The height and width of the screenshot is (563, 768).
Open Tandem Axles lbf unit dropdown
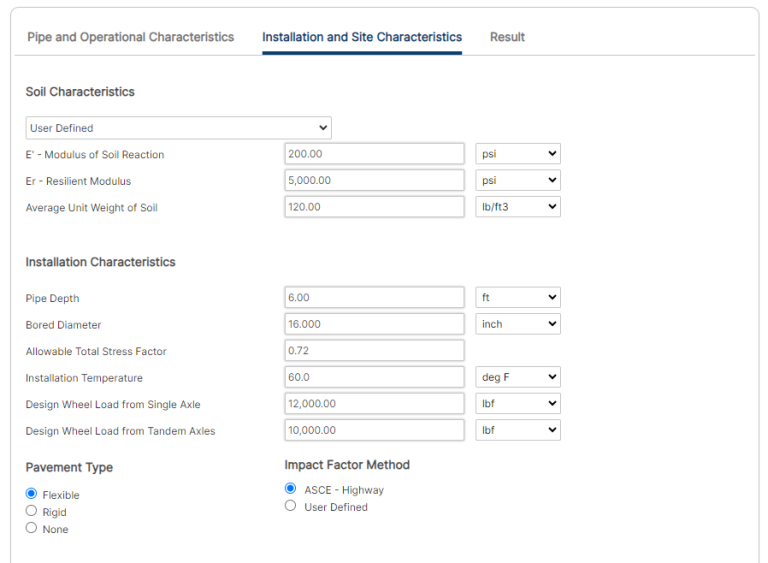point(517,430)
